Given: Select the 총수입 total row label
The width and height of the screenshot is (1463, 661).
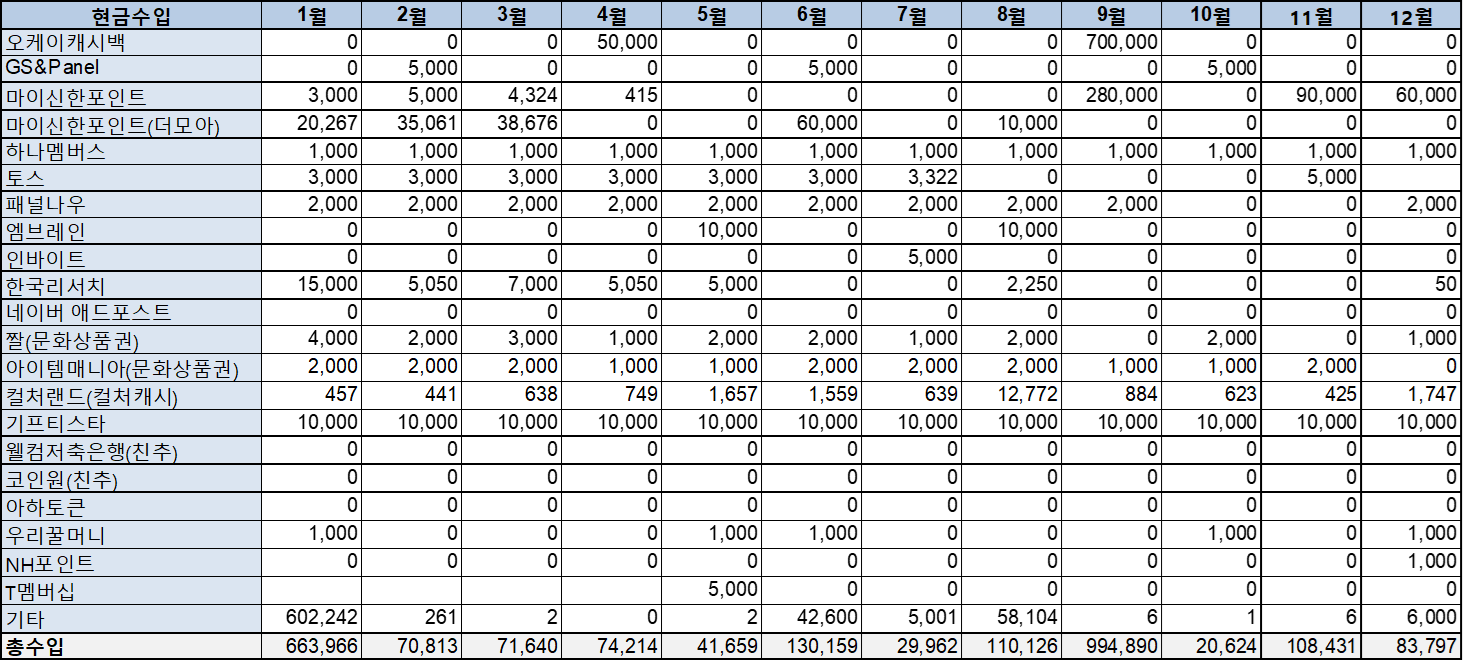Looking at the screenshot, I should point(131,646).
